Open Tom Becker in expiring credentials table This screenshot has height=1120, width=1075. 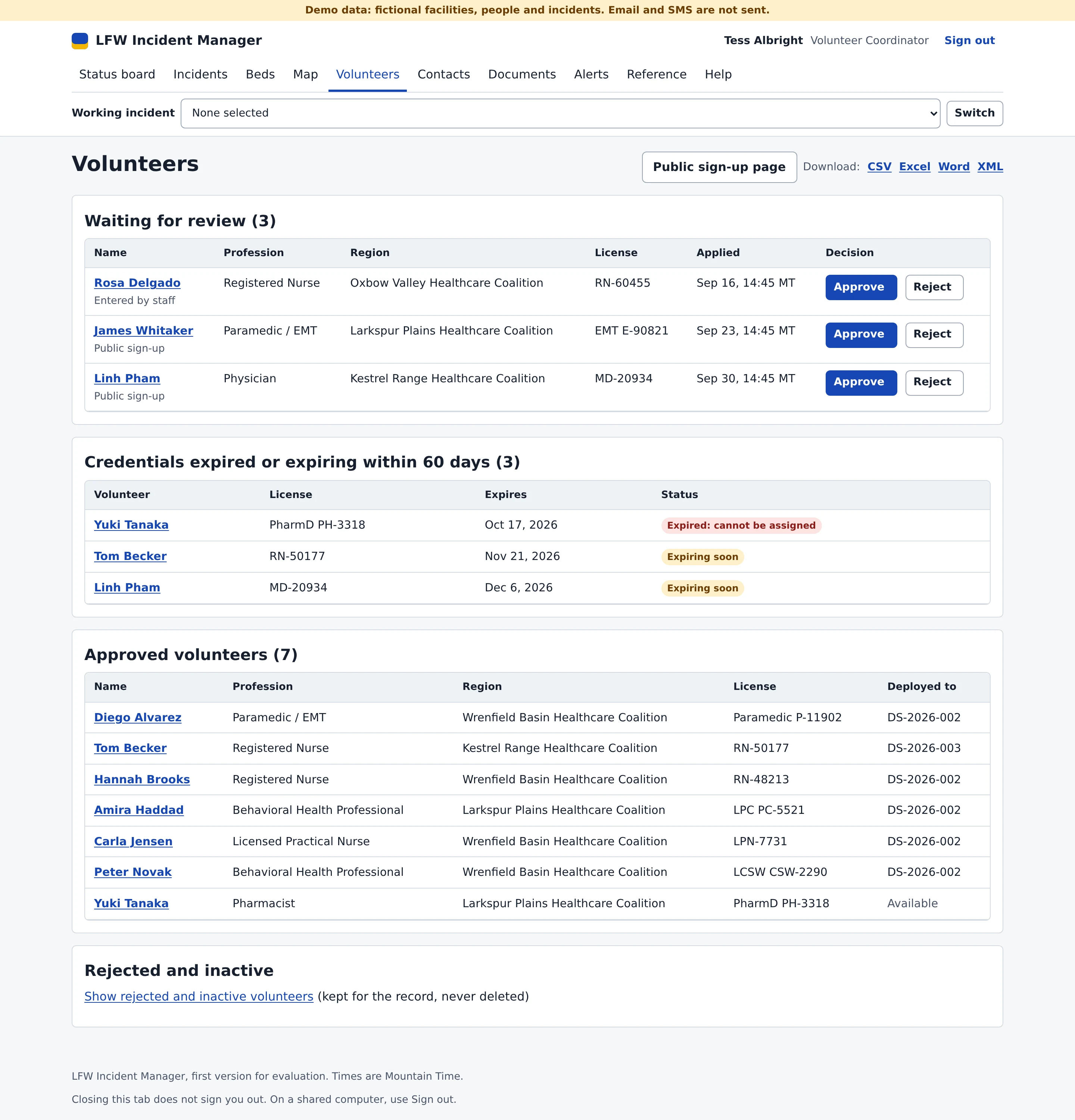coord(130,556)
